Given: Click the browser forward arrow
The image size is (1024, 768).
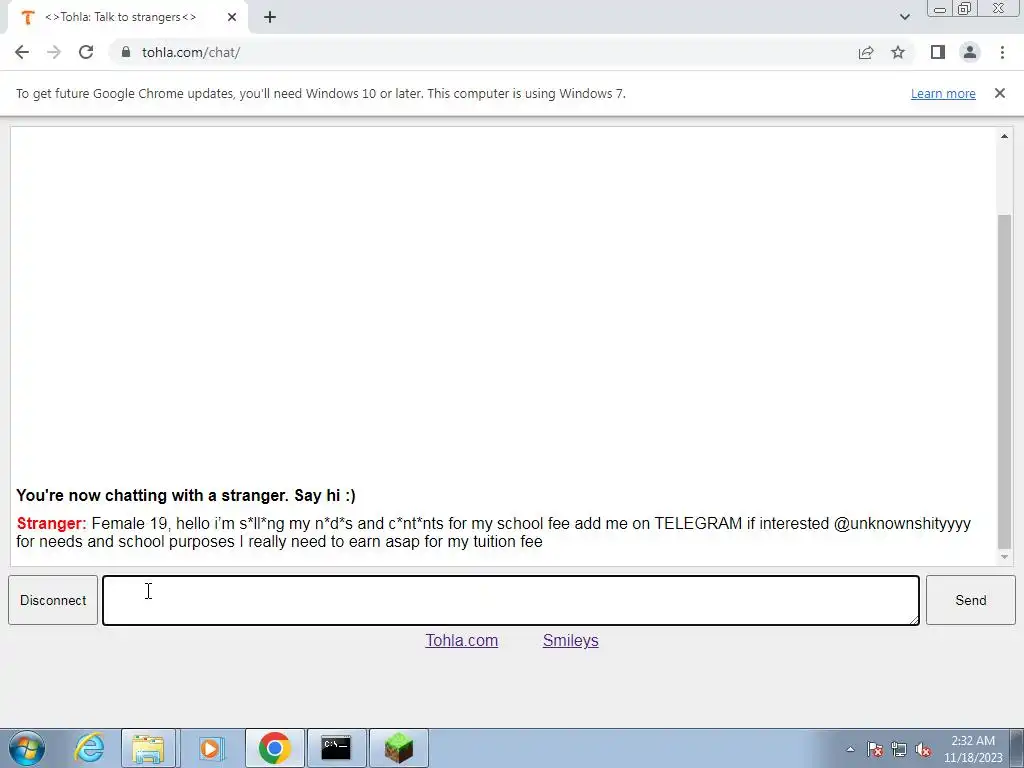Looking at the screenshot, I should click(54, 52).
